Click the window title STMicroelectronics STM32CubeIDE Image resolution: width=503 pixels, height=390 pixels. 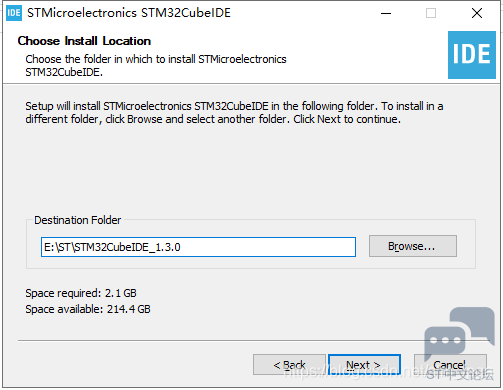click(x=129, y=13)
